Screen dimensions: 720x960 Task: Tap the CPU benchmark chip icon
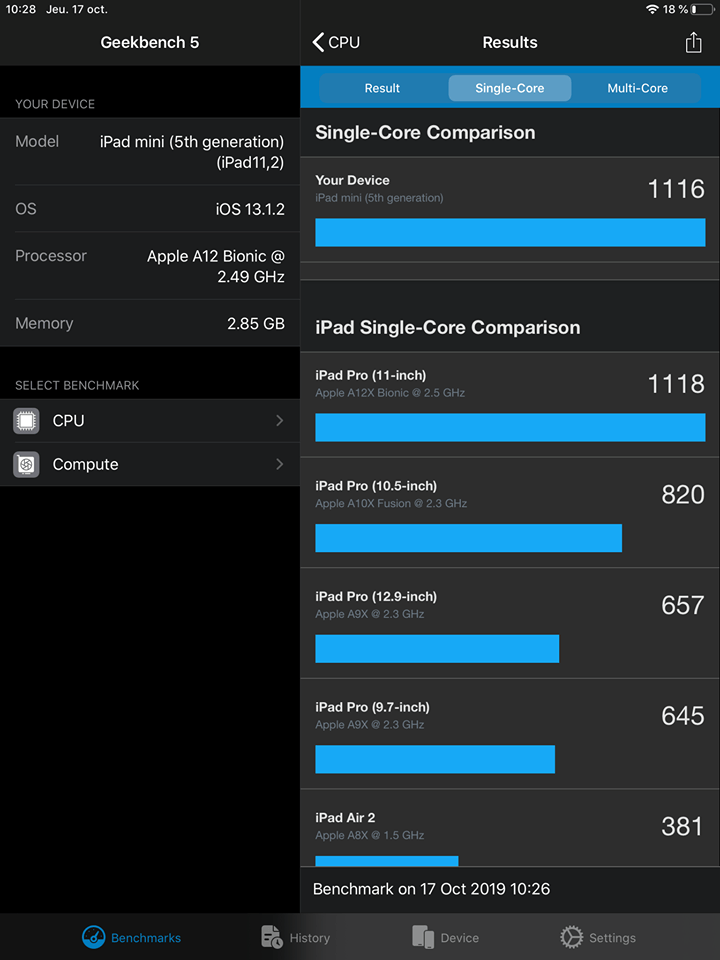[27, 421]
